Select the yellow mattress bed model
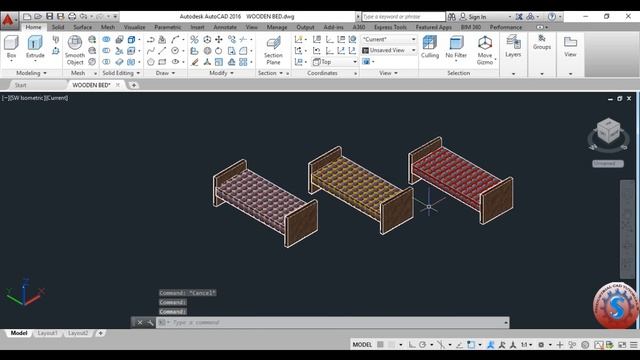 (360, 190)
